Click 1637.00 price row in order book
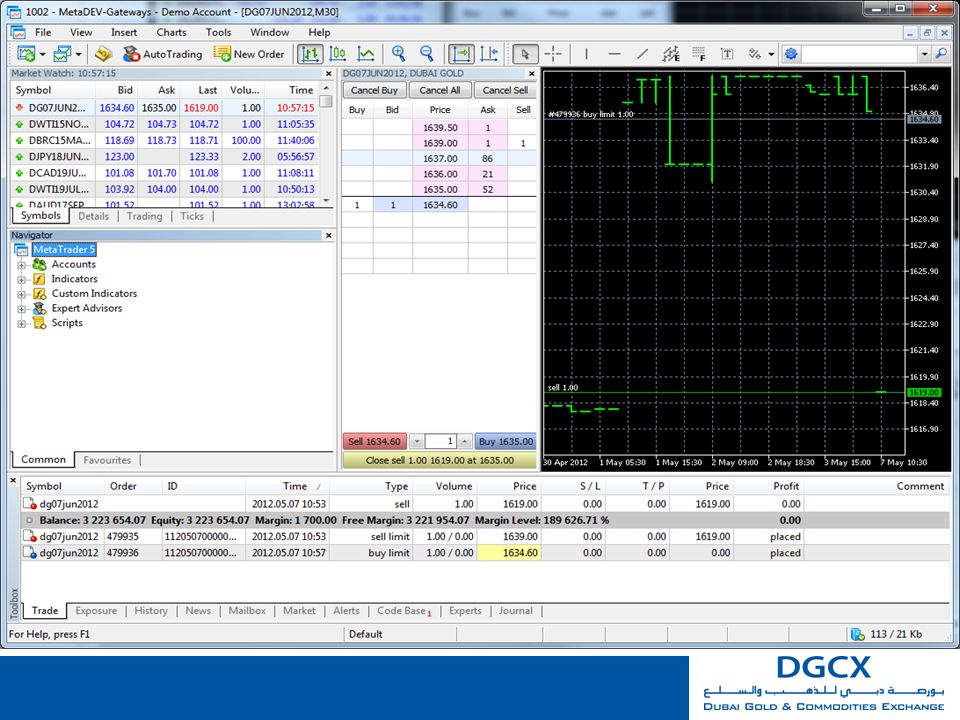 pyautogui.click(x=439, y=159)
